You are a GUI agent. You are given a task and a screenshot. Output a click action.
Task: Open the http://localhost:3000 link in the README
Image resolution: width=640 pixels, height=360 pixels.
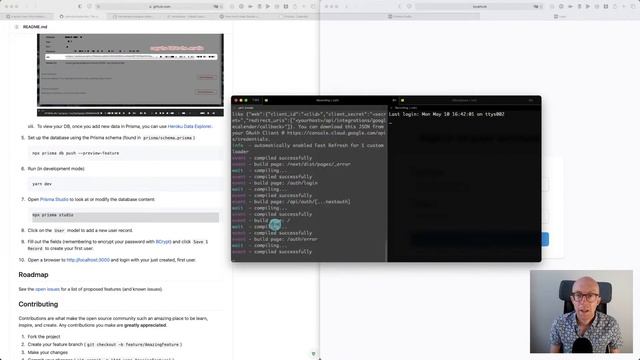[x=88, y=260]
